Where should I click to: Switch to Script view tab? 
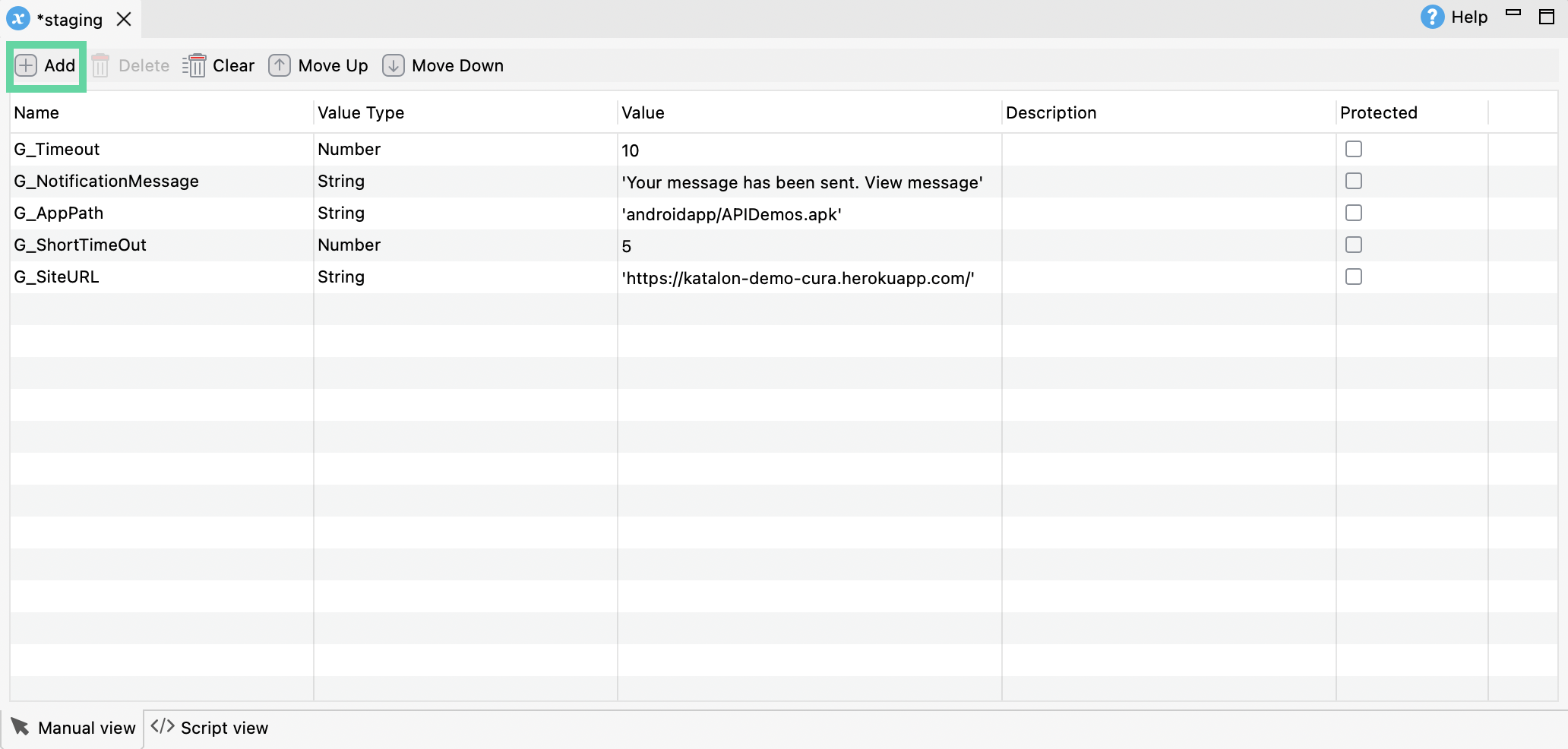pyautogui.click(x=210, y=728)
